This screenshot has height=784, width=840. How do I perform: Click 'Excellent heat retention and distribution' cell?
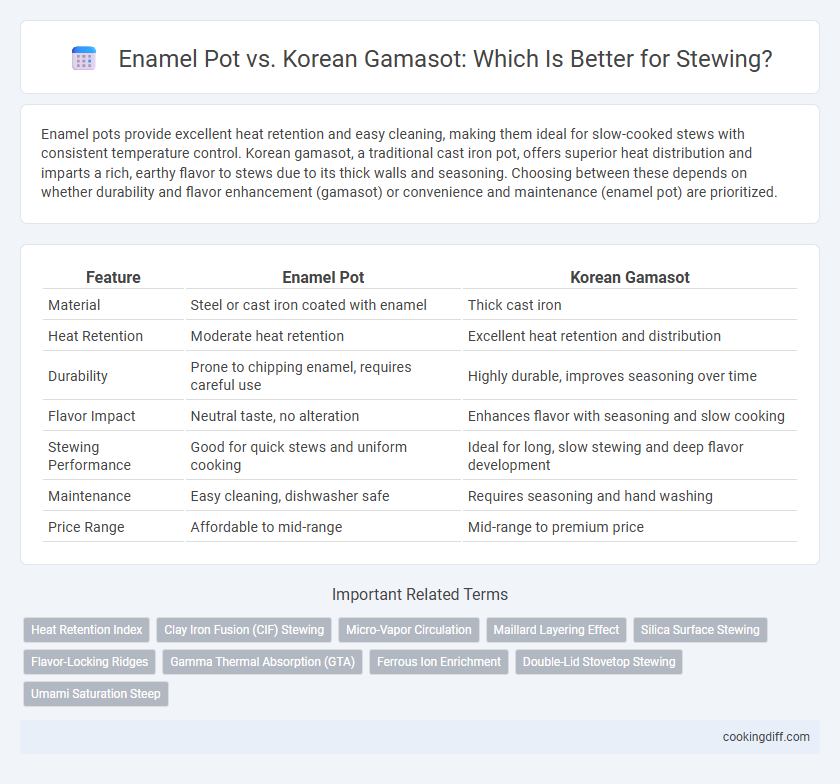(x=629, y=336)
